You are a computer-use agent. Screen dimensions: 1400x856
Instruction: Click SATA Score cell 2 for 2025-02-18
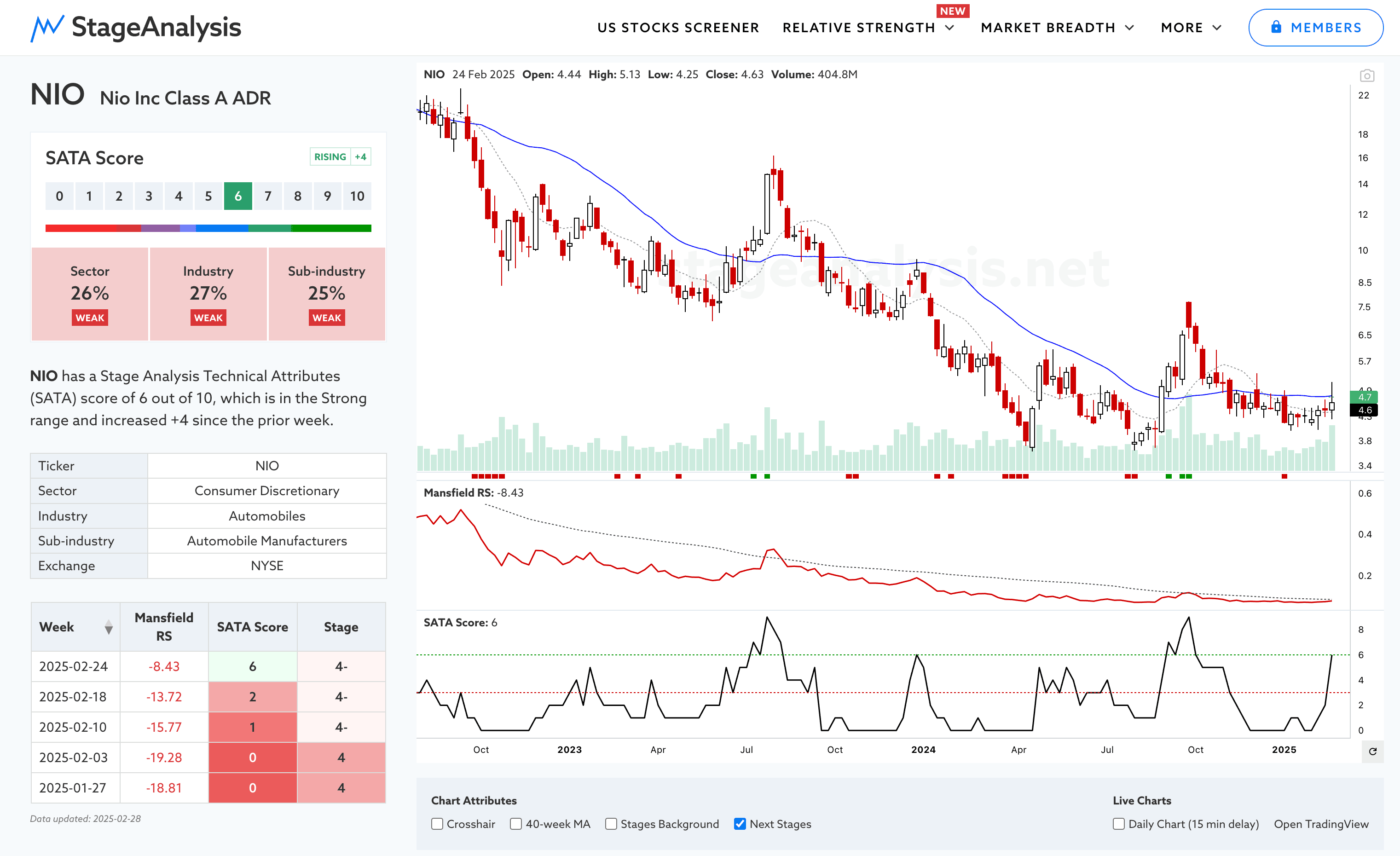[x=252, y=697]
